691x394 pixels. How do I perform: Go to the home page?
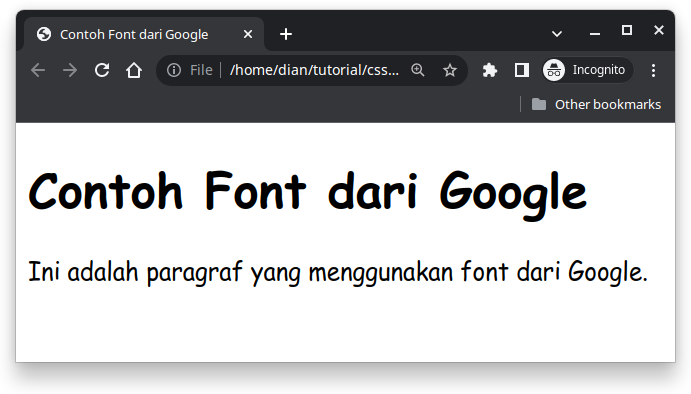(x=134, y=70)
